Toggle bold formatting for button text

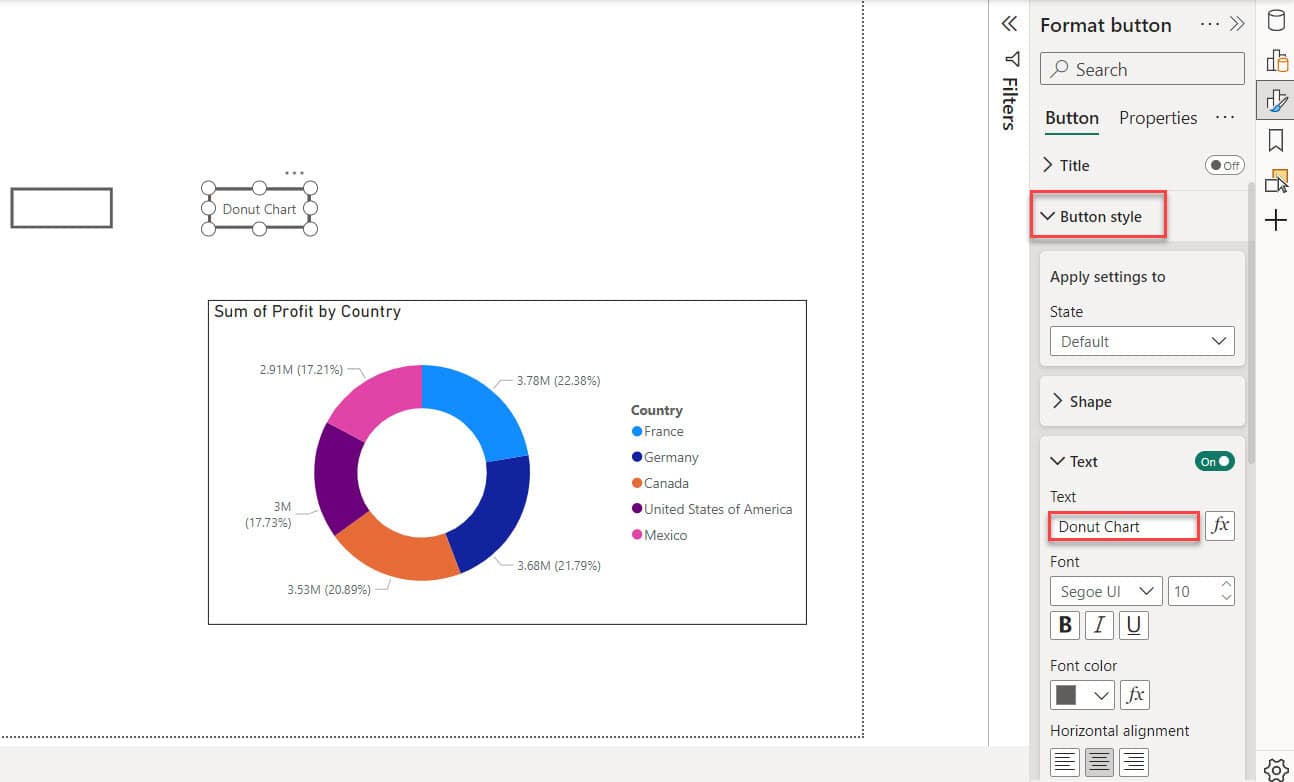pos(1065,625)
